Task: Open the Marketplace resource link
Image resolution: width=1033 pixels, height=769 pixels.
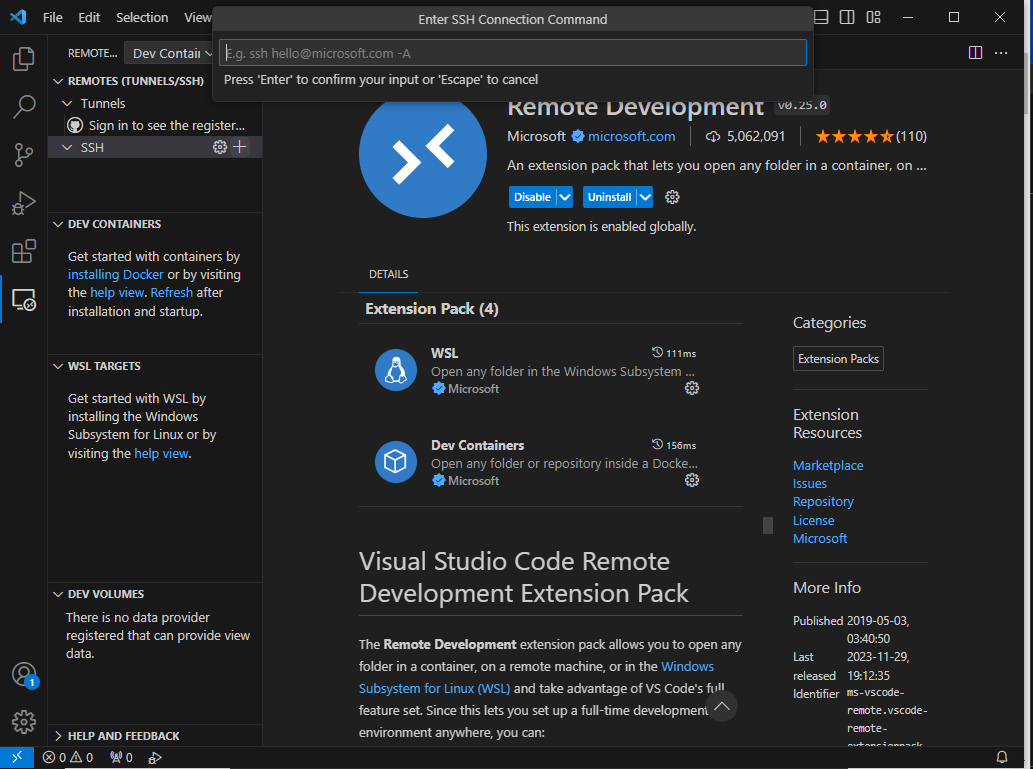Action: [828, 465]
